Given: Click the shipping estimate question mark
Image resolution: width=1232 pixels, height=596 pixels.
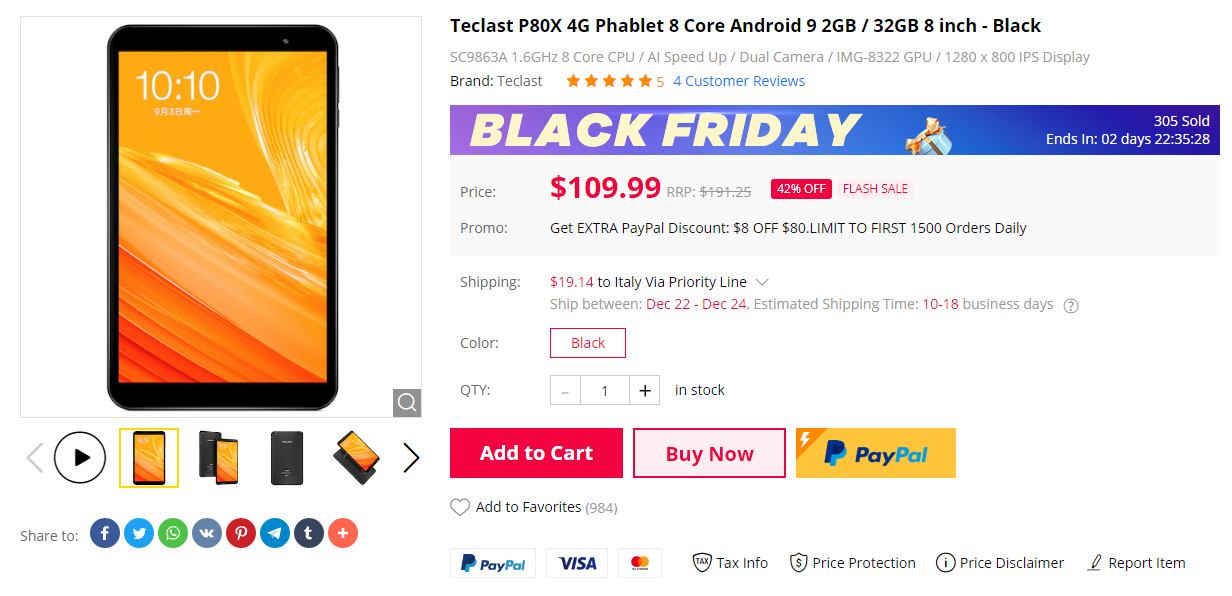Looking at the screenshot, I should click(x=1070, y=305).
